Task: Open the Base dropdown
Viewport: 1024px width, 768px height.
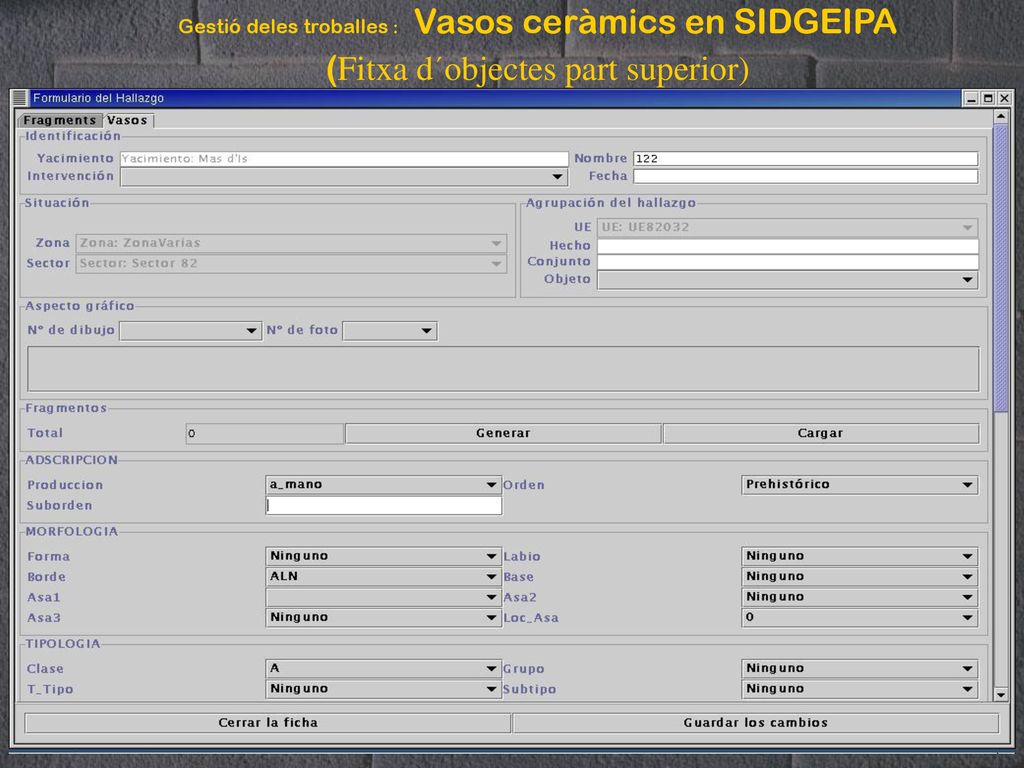Action: [x=859, y=577]
